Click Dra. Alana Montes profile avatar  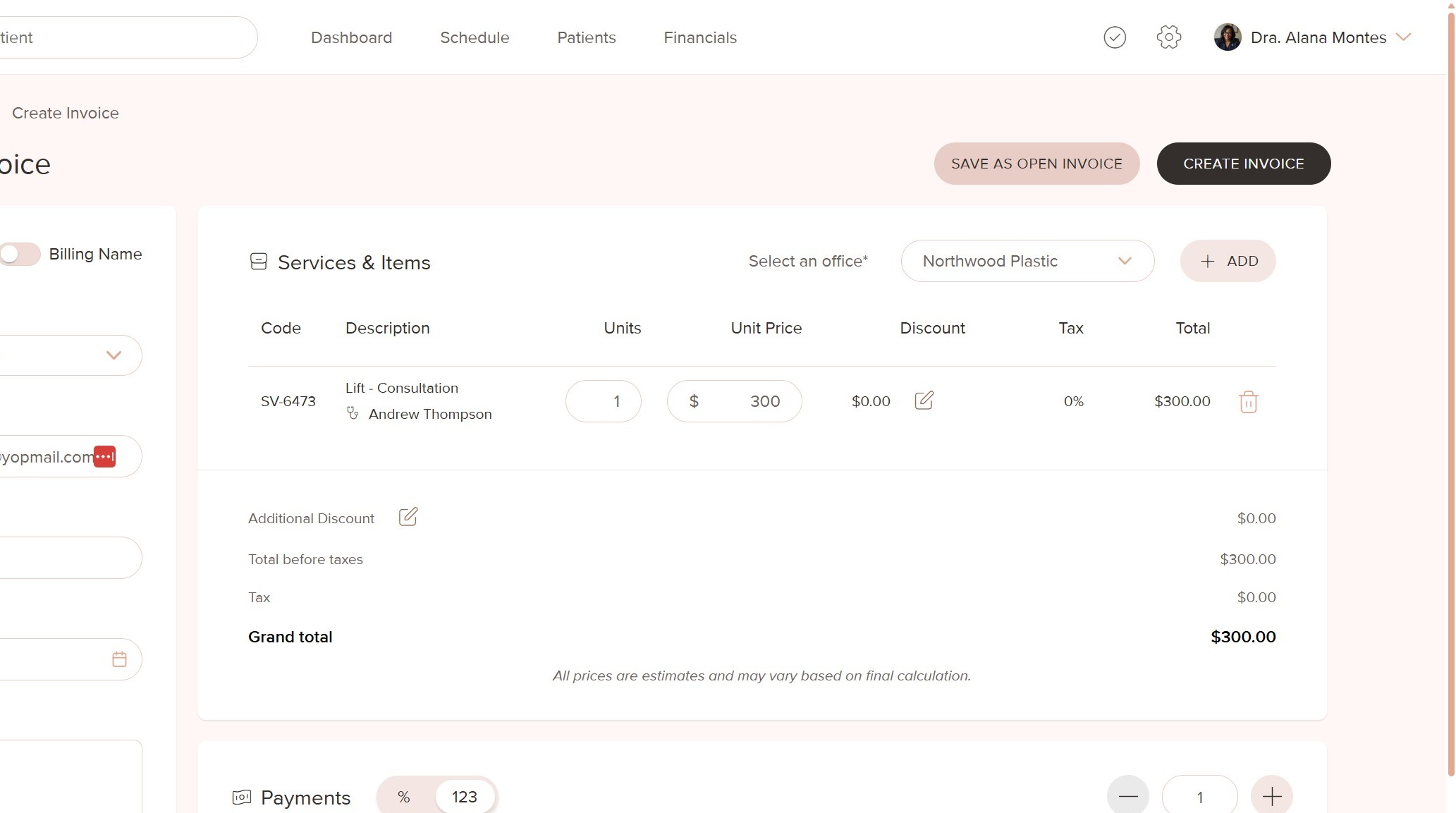1227,37
